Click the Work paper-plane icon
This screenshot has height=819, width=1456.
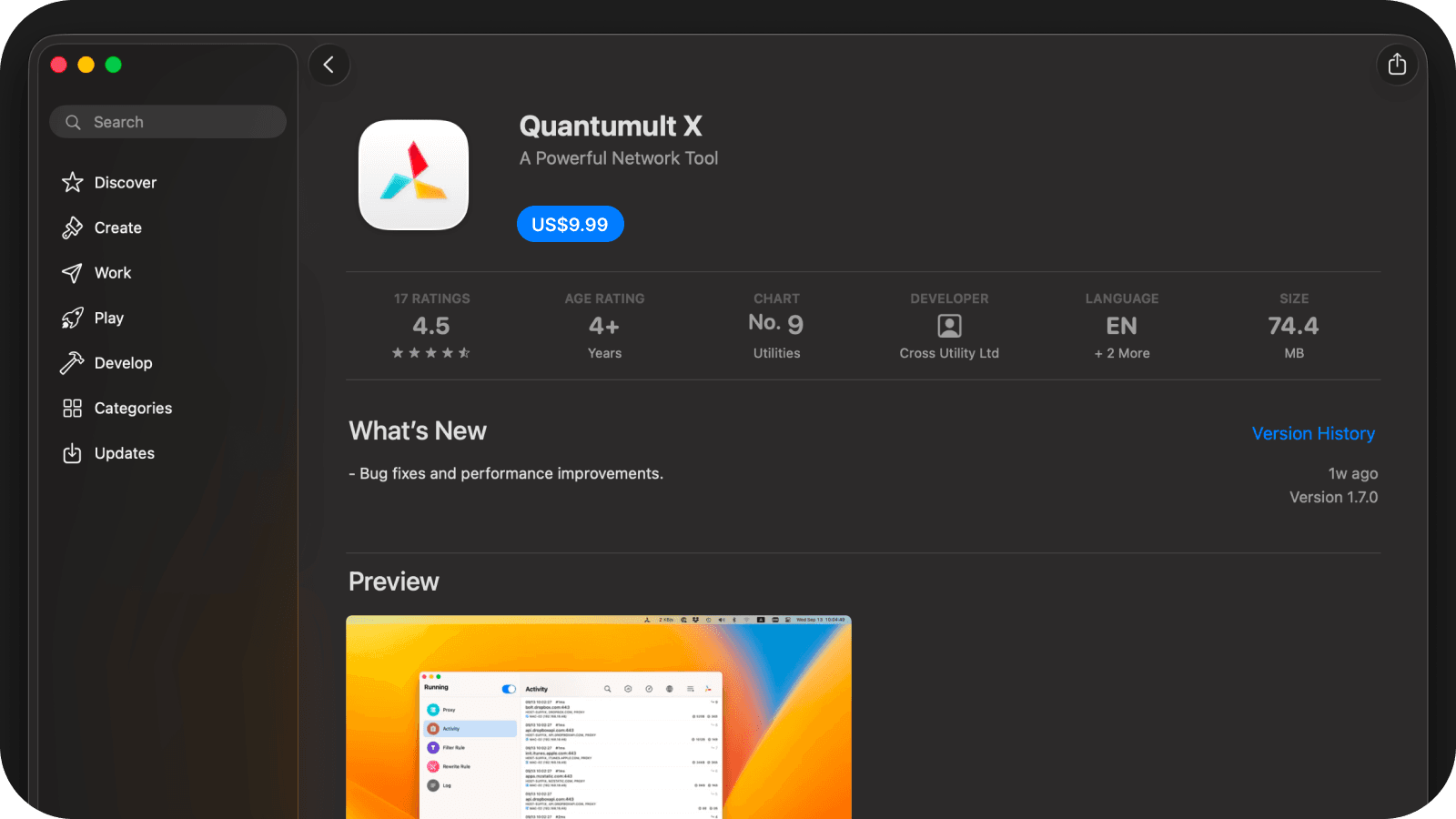point(73,273)
